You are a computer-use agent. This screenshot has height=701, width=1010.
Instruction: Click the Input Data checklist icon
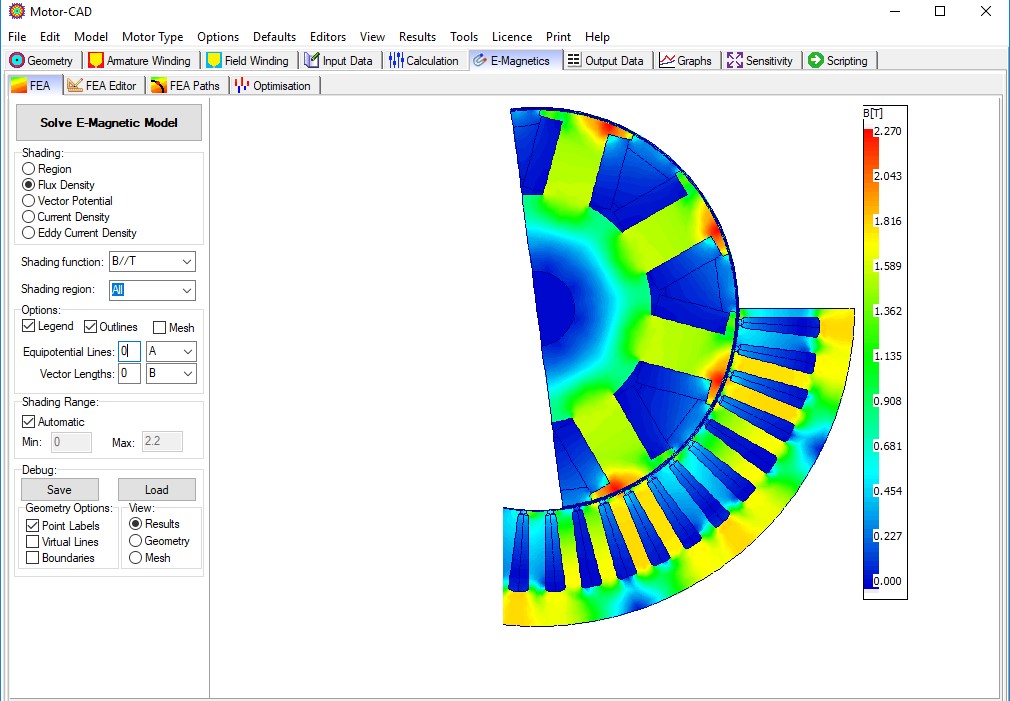[312, 61]
